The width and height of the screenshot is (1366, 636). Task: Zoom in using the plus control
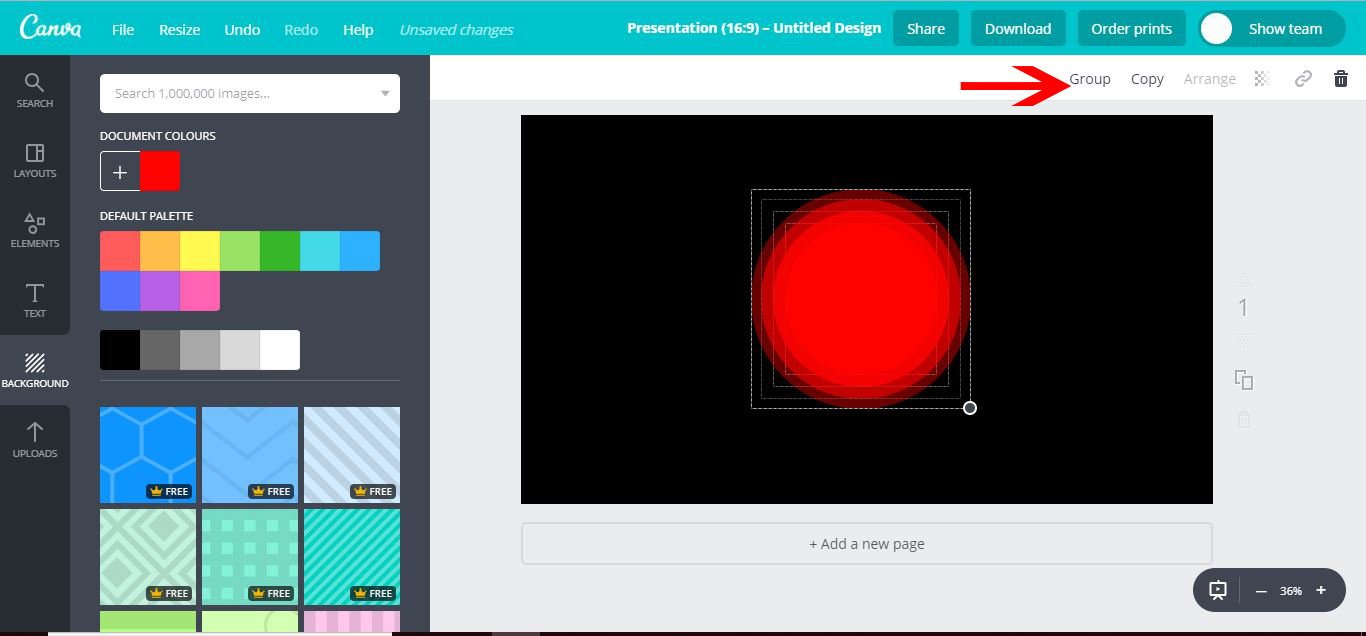[x=1320, y=590]
